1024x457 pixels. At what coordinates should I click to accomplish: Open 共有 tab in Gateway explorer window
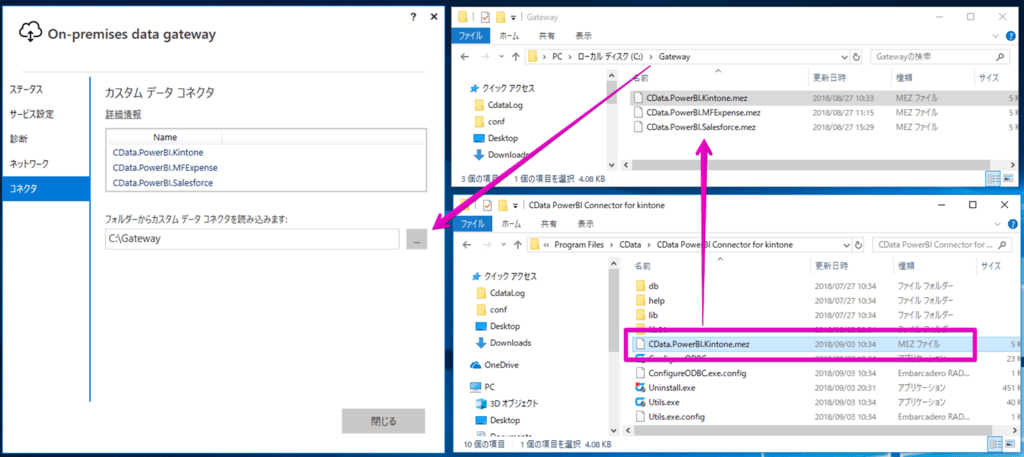click(x=547, y=35)
